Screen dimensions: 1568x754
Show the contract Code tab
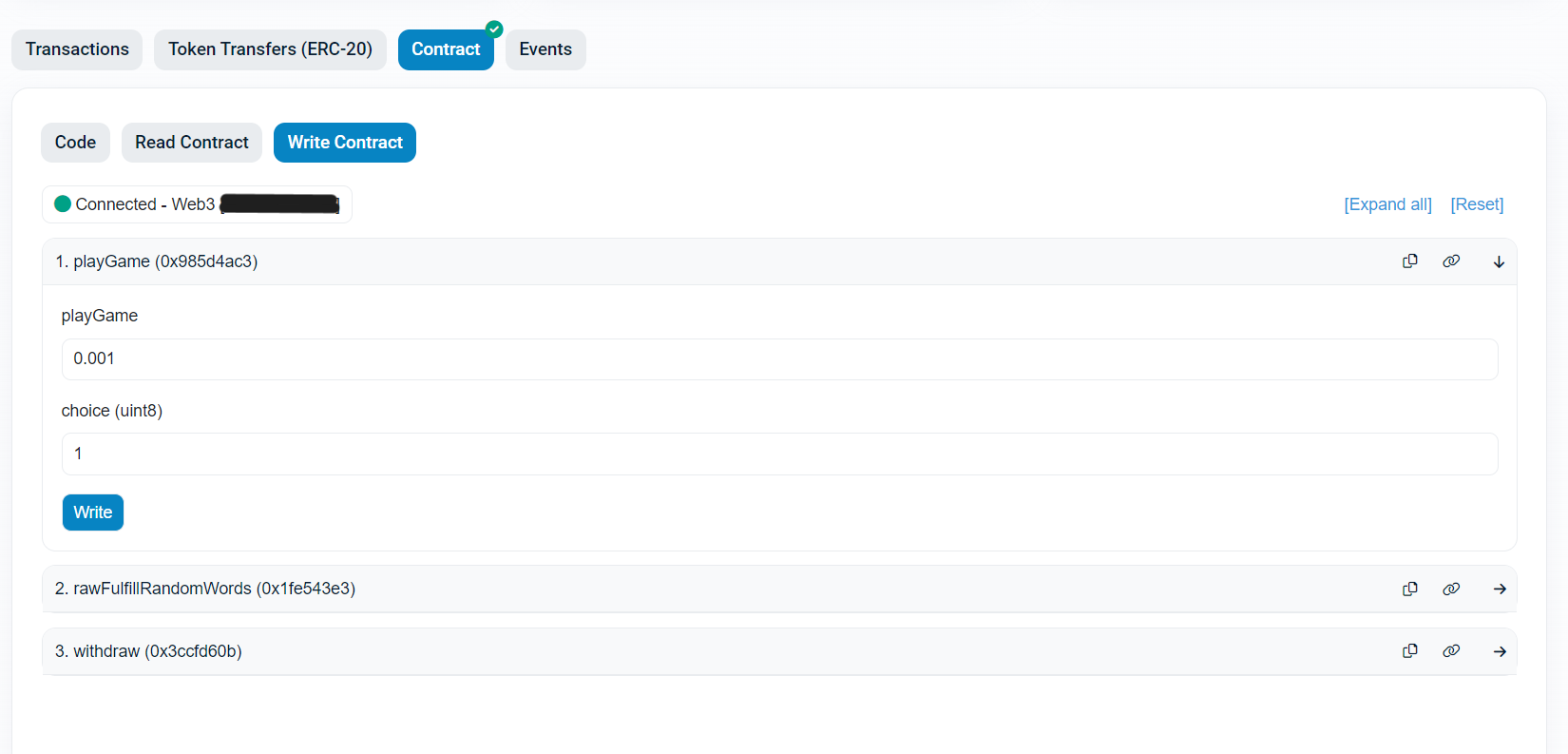pyautogui.click(x=75, y=143)
